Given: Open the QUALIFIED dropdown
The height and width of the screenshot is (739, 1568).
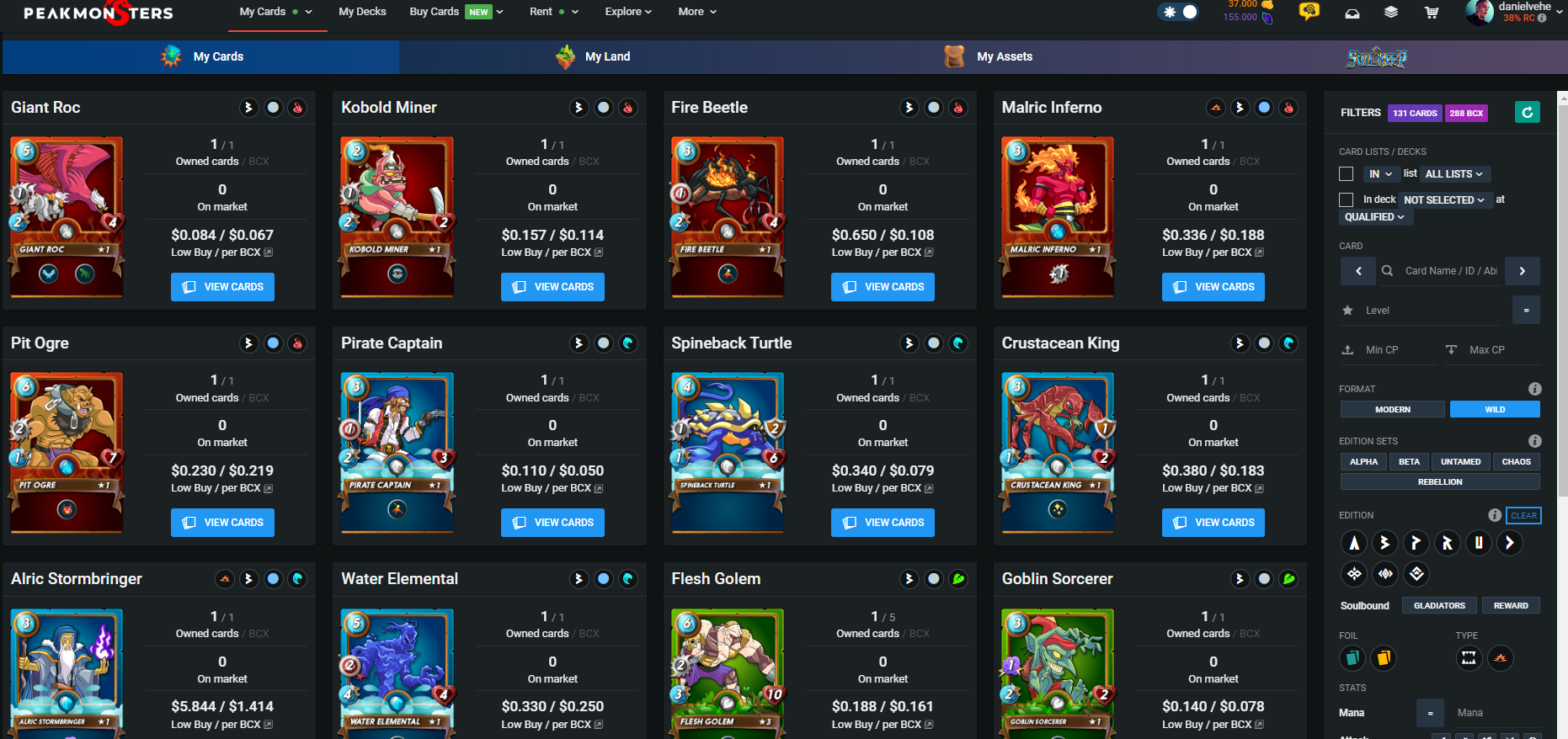Looking at the screenshot, I should [x=1375, y=217].
